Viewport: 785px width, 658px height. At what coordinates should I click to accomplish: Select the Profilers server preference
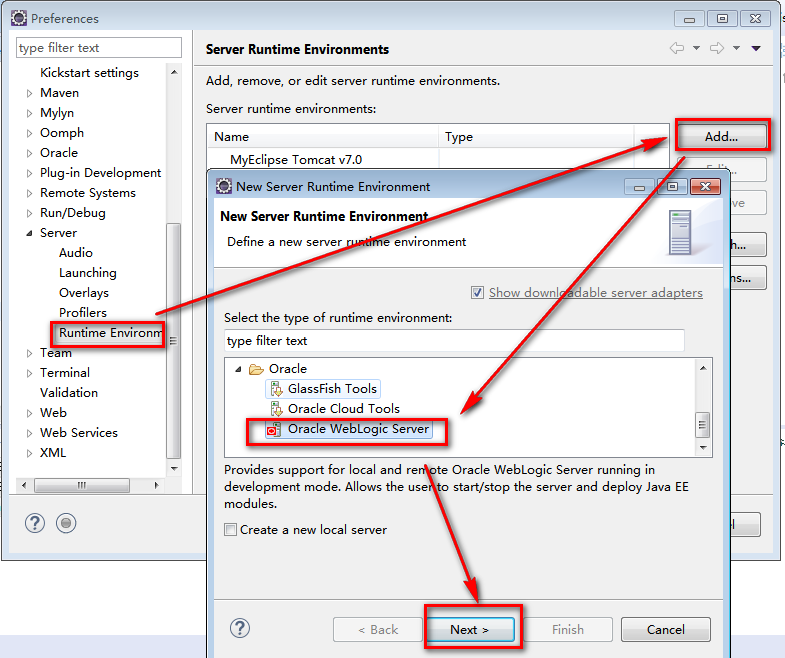click(x=83, y=312)
